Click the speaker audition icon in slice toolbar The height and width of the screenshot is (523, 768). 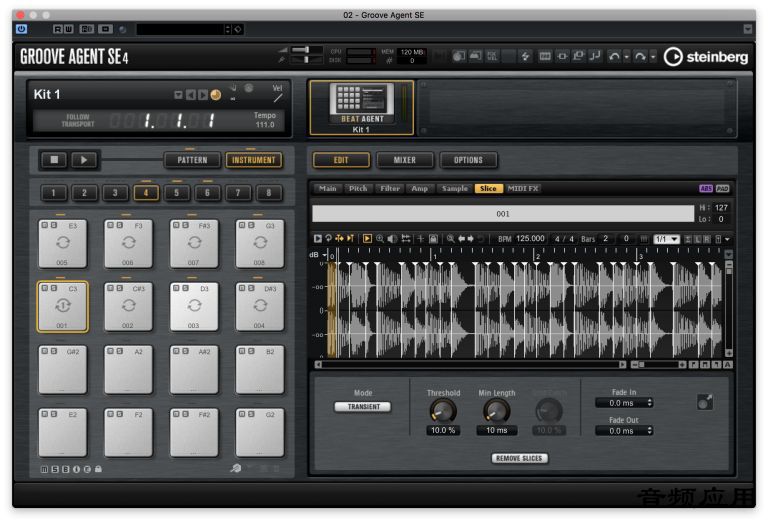coord(392,238)
